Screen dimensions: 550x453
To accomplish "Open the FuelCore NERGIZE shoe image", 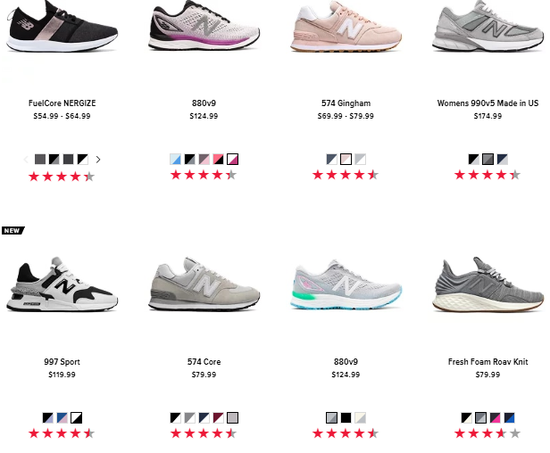I will 62,26.
